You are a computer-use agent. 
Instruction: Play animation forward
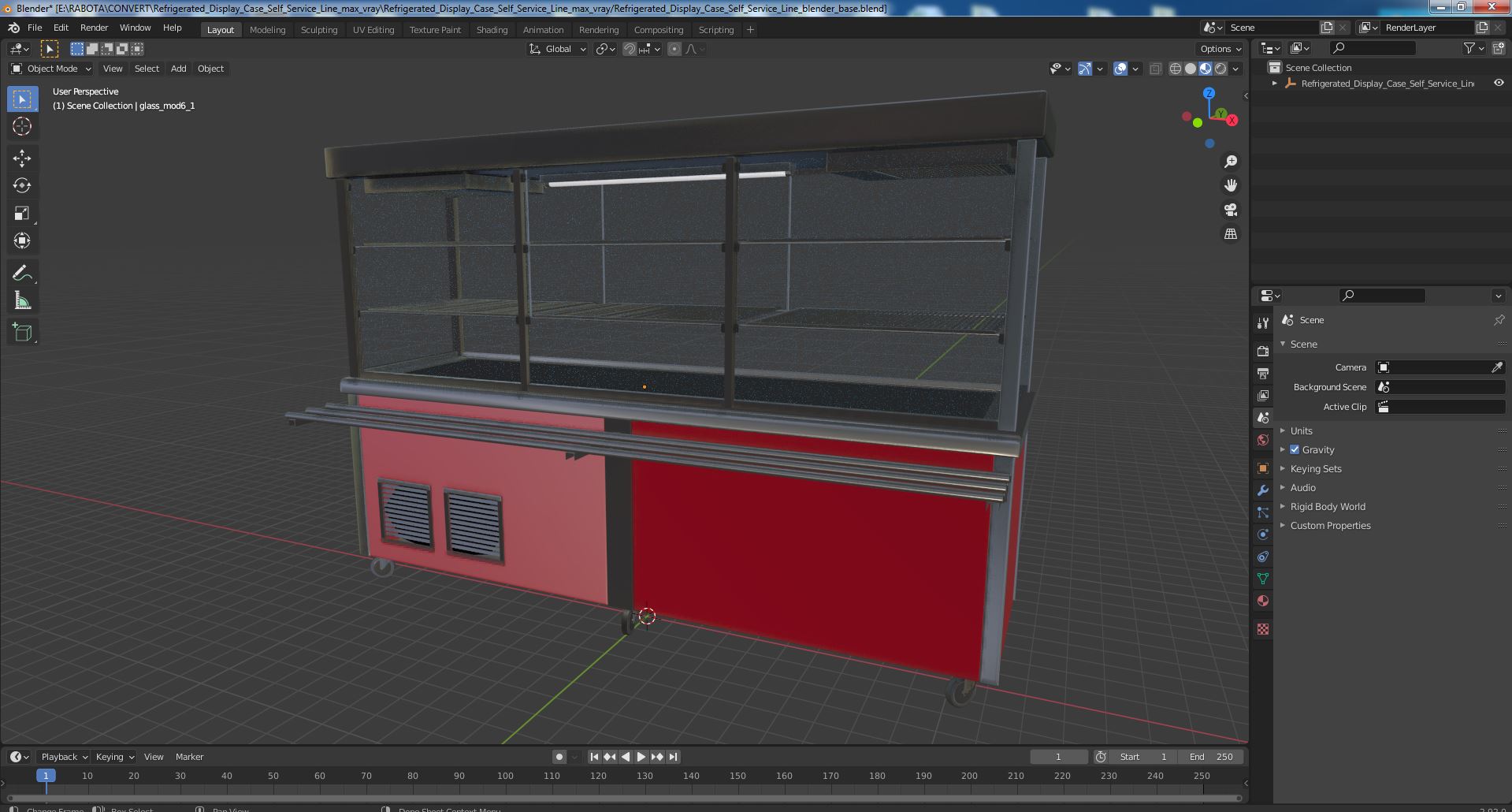coord(641,757)
